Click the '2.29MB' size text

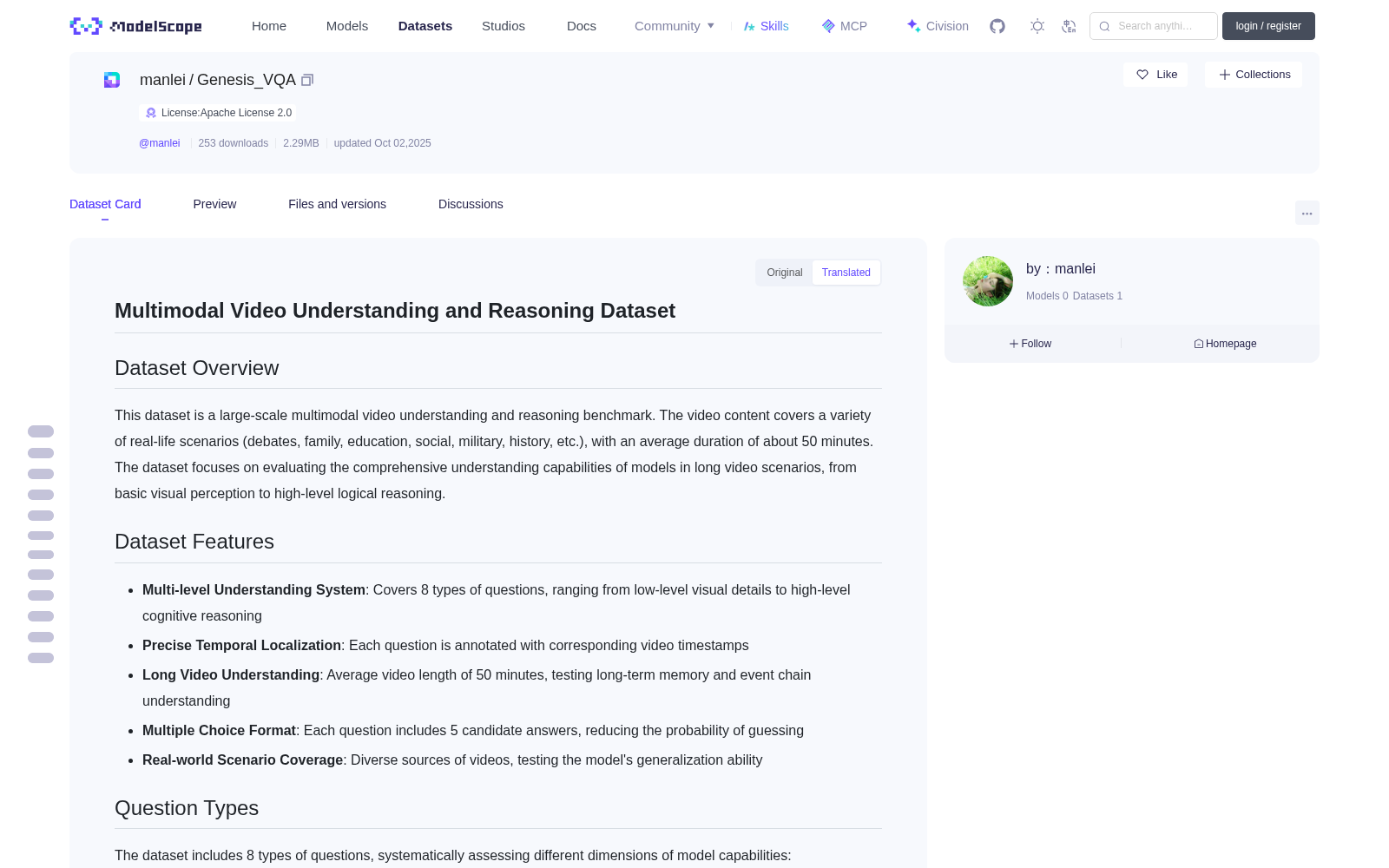click(x=301, y=143)
